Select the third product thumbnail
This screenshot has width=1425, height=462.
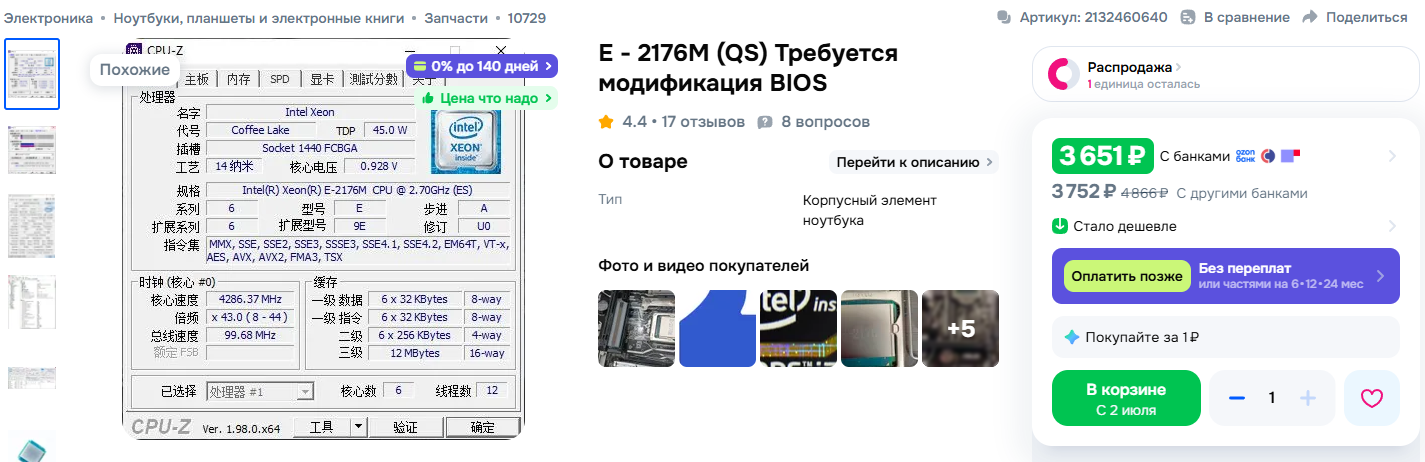point(32,228)
